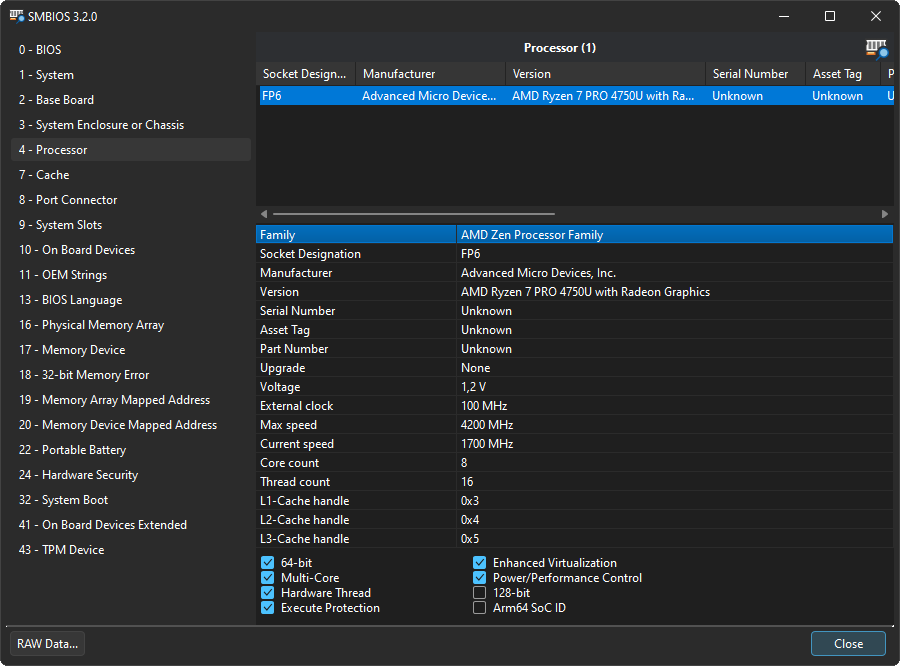Select the FP6 processor row
Viewport: 900px width, 666px height.
click(576, 96)
